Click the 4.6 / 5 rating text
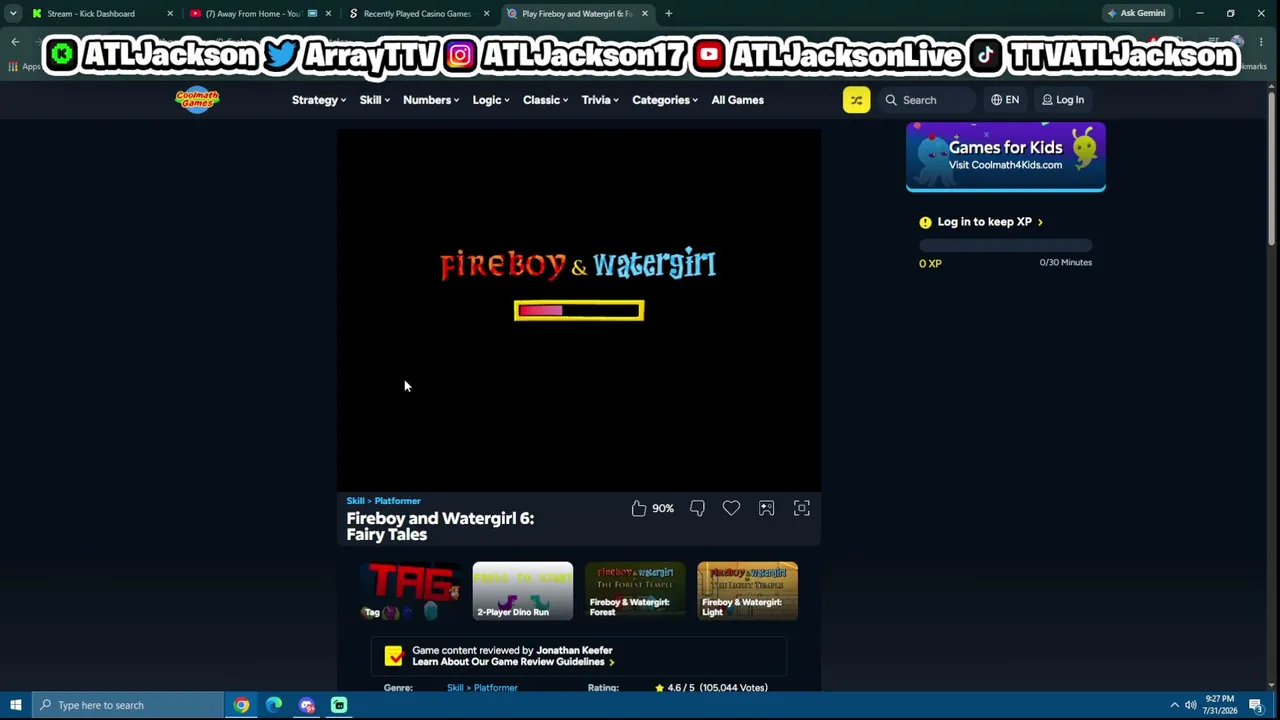The width and height of the screenshot is (1280, 720). pos(680,688)
